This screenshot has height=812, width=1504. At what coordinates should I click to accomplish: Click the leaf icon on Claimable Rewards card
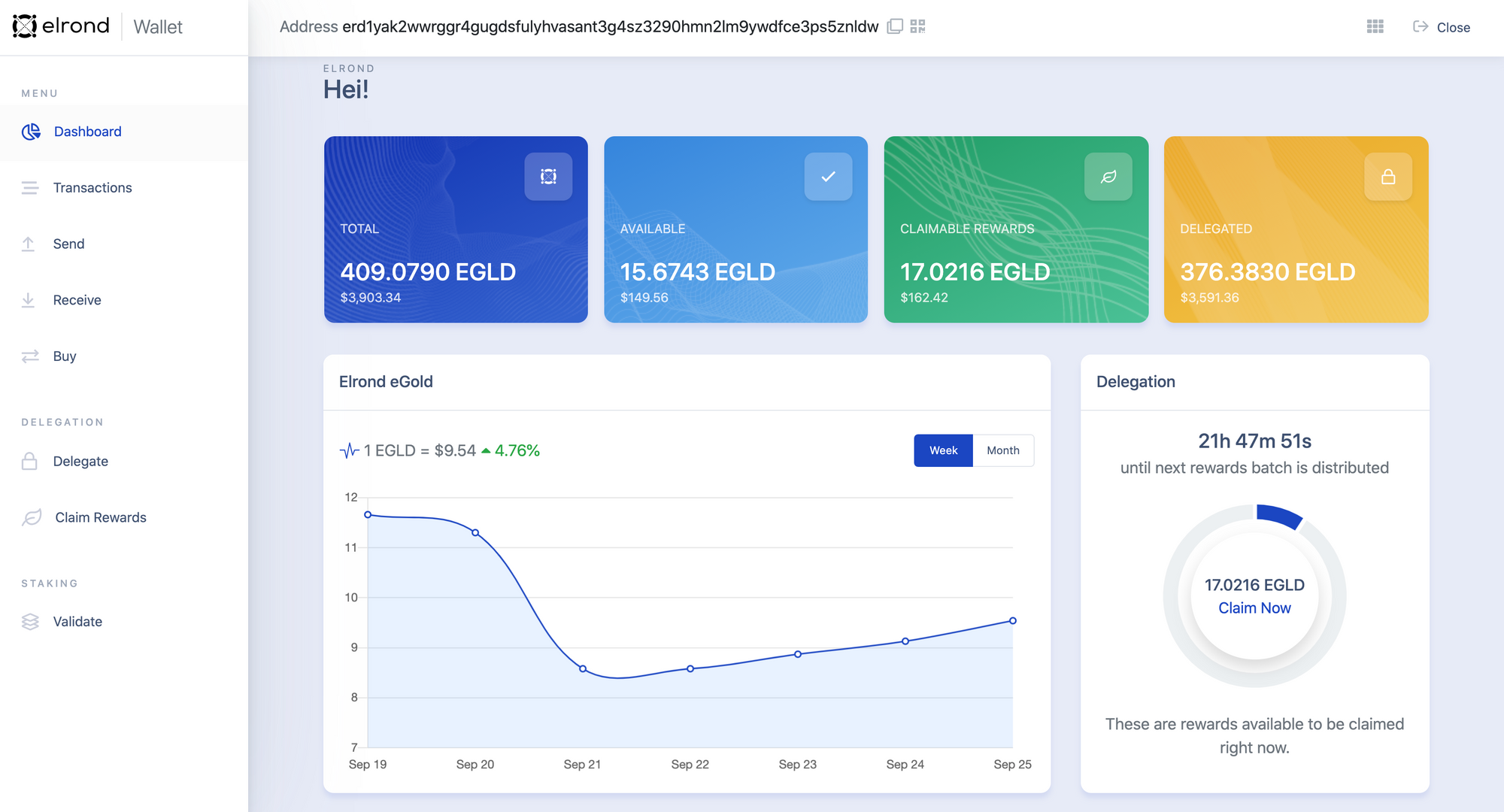coord(1108,177)
